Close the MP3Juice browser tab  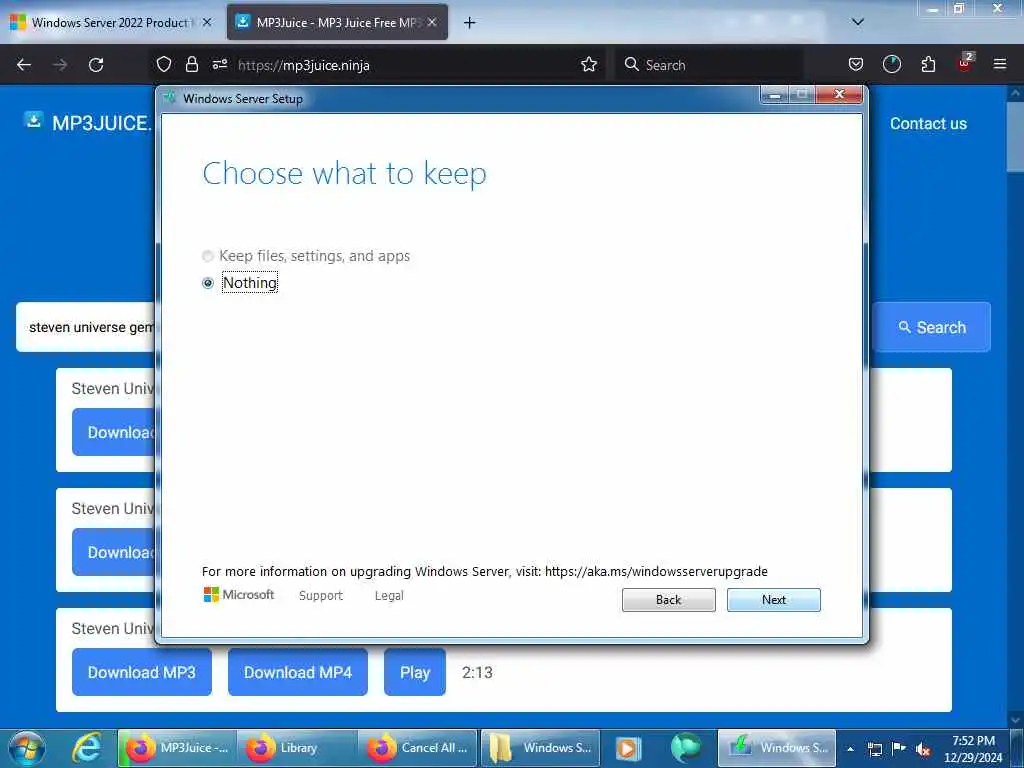tap(432, 22)
